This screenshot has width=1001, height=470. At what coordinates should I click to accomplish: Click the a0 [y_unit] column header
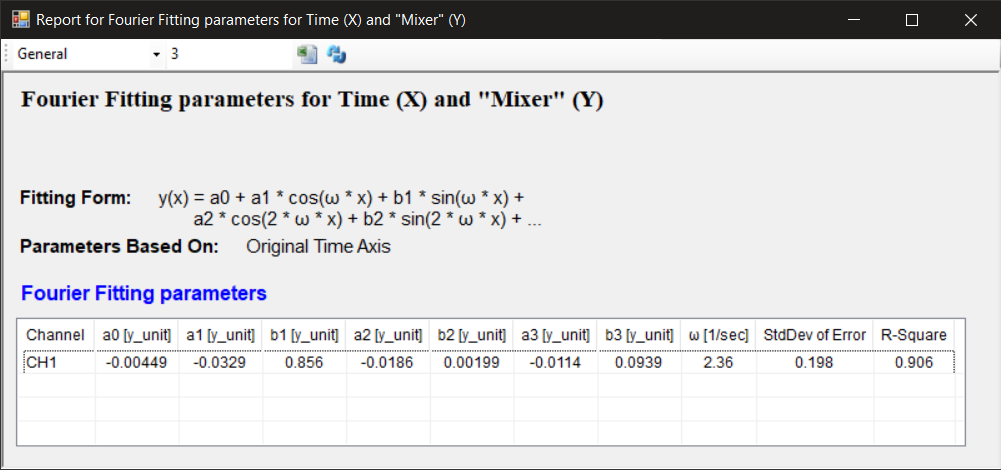point(137,335)
